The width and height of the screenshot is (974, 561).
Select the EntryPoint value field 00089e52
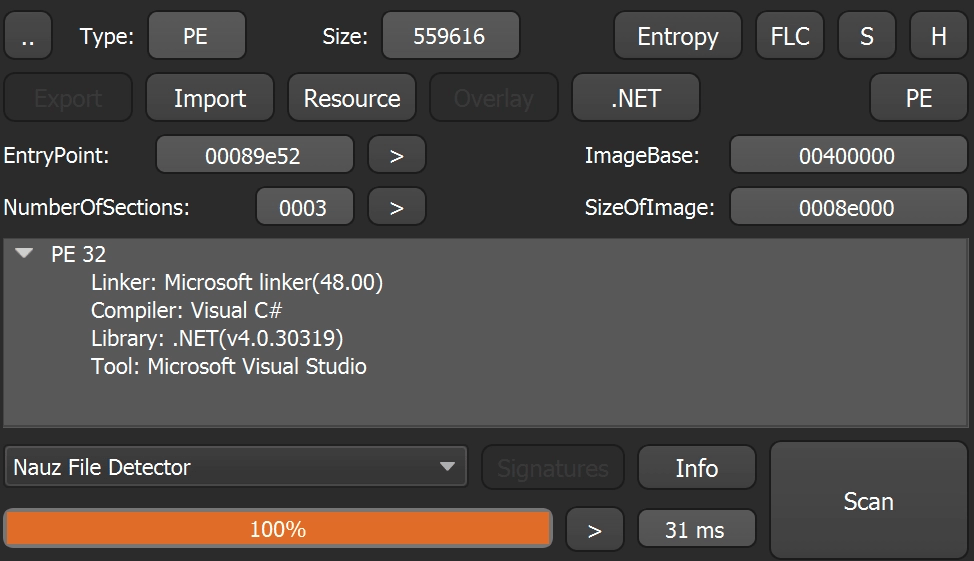pos(255,155)
